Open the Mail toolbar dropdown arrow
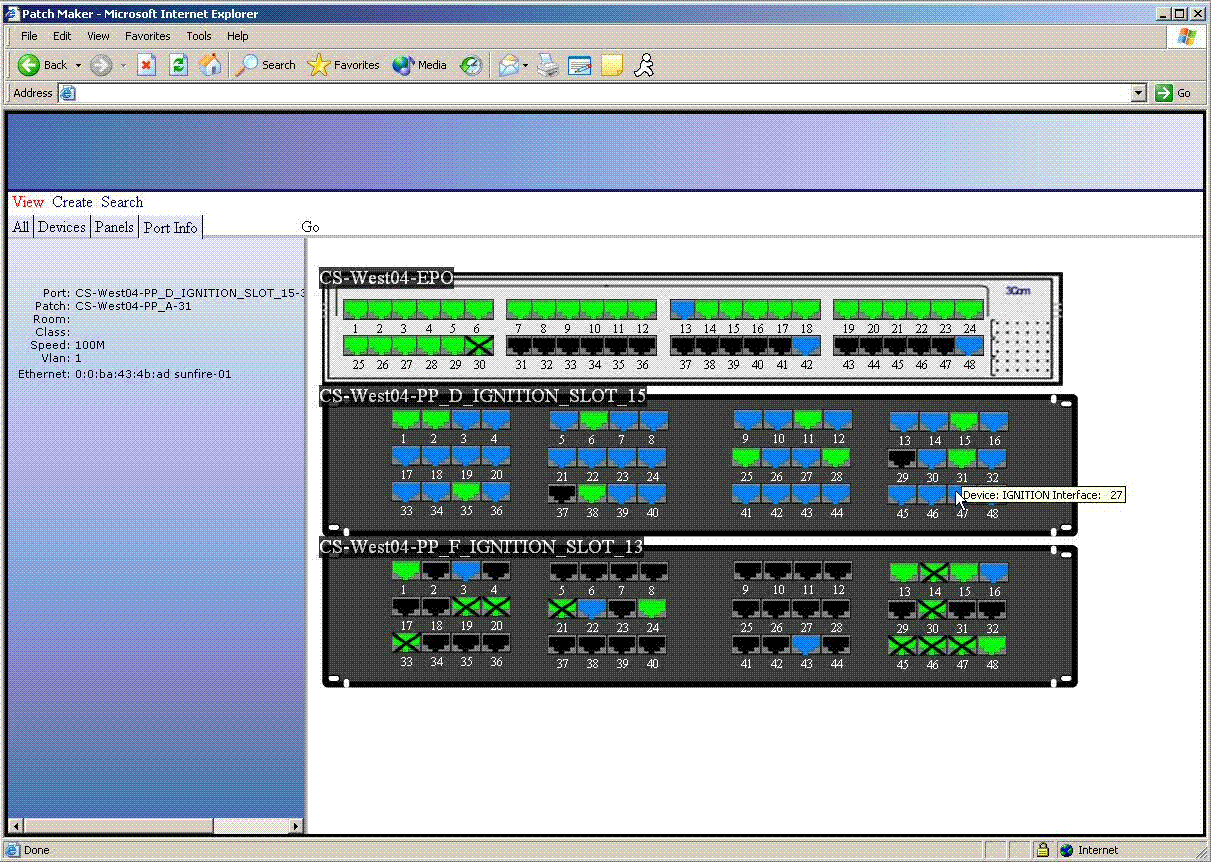Screen dimensions: 1211x862 [525, 65]
